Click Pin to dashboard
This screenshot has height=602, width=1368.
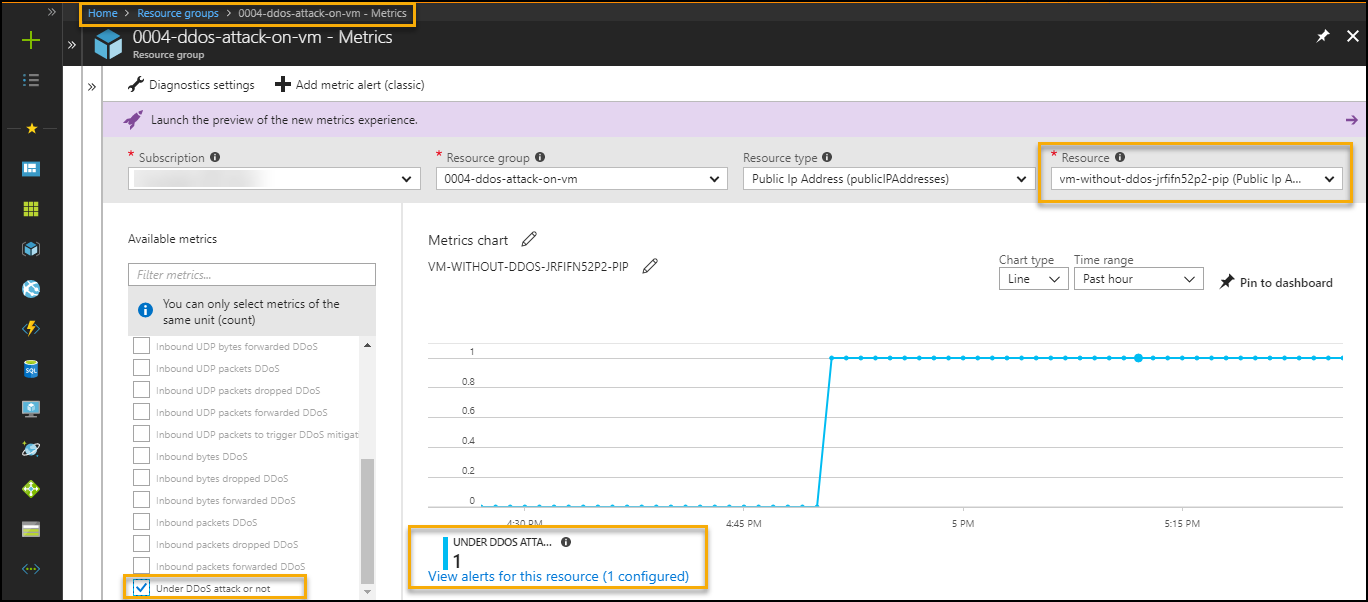(x=1276, y=282)
